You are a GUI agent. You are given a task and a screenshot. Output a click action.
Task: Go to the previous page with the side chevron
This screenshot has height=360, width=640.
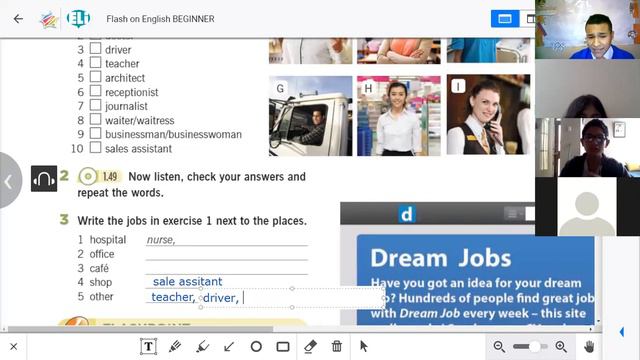(9, 181)
